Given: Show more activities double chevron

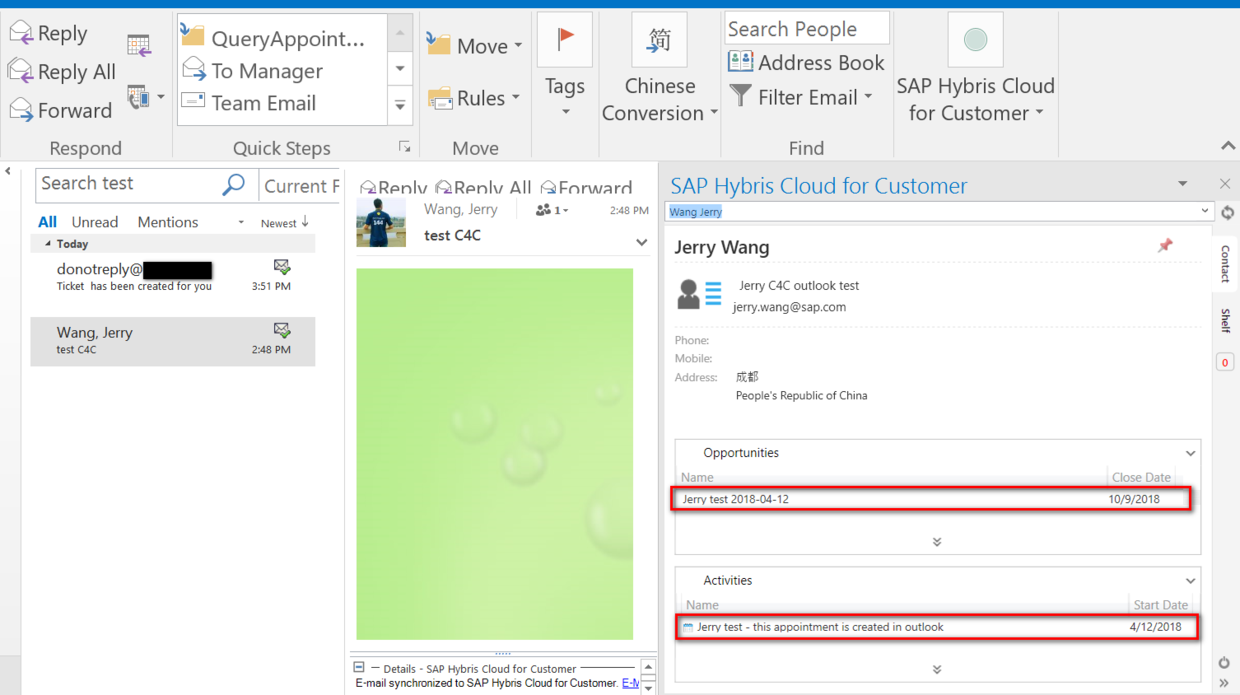Looking at the screenshot, I should (937, 670).
